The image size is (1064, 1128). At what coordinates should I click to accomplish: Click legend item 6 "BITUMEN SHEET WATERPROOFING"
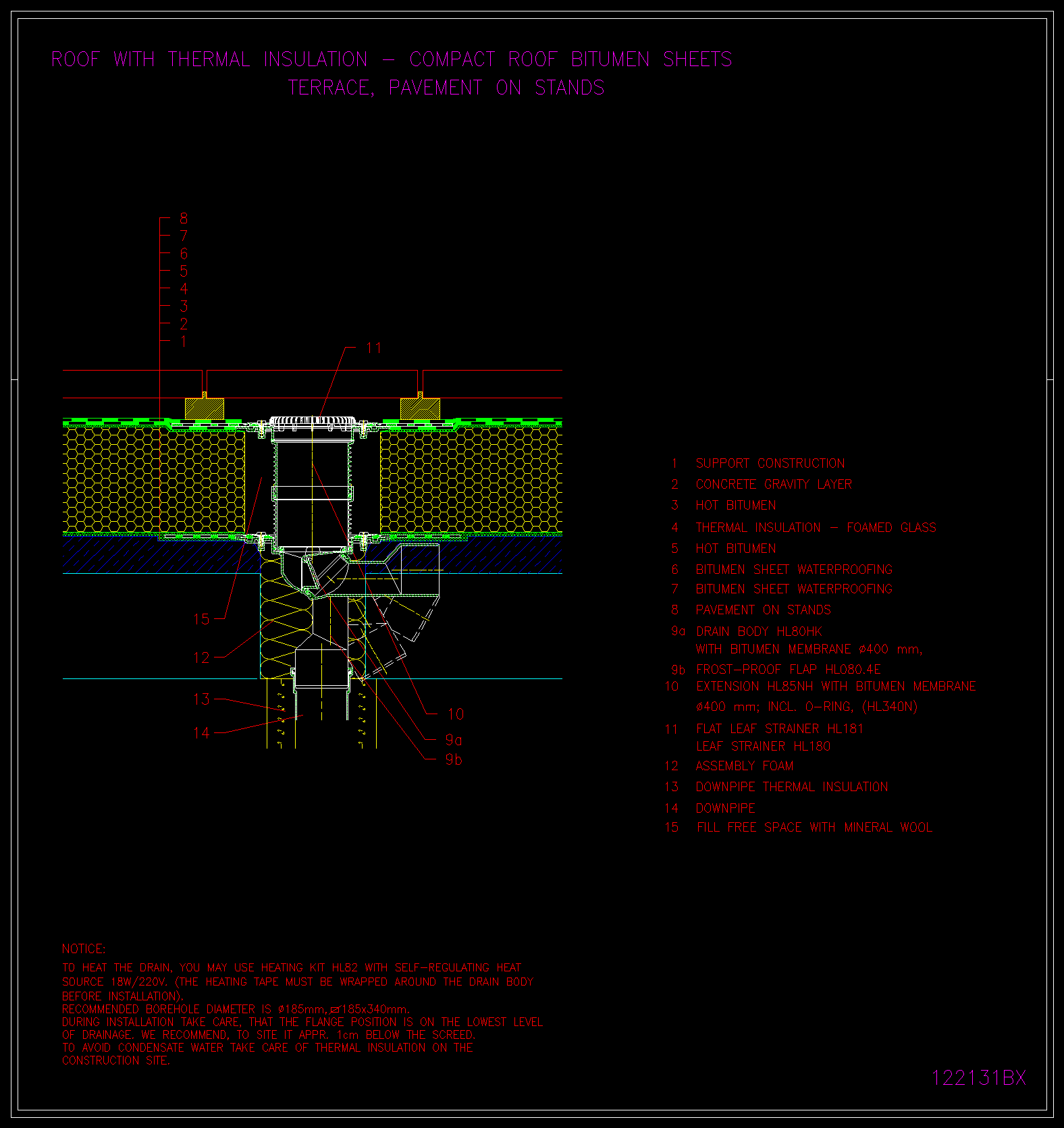[794, 569]
